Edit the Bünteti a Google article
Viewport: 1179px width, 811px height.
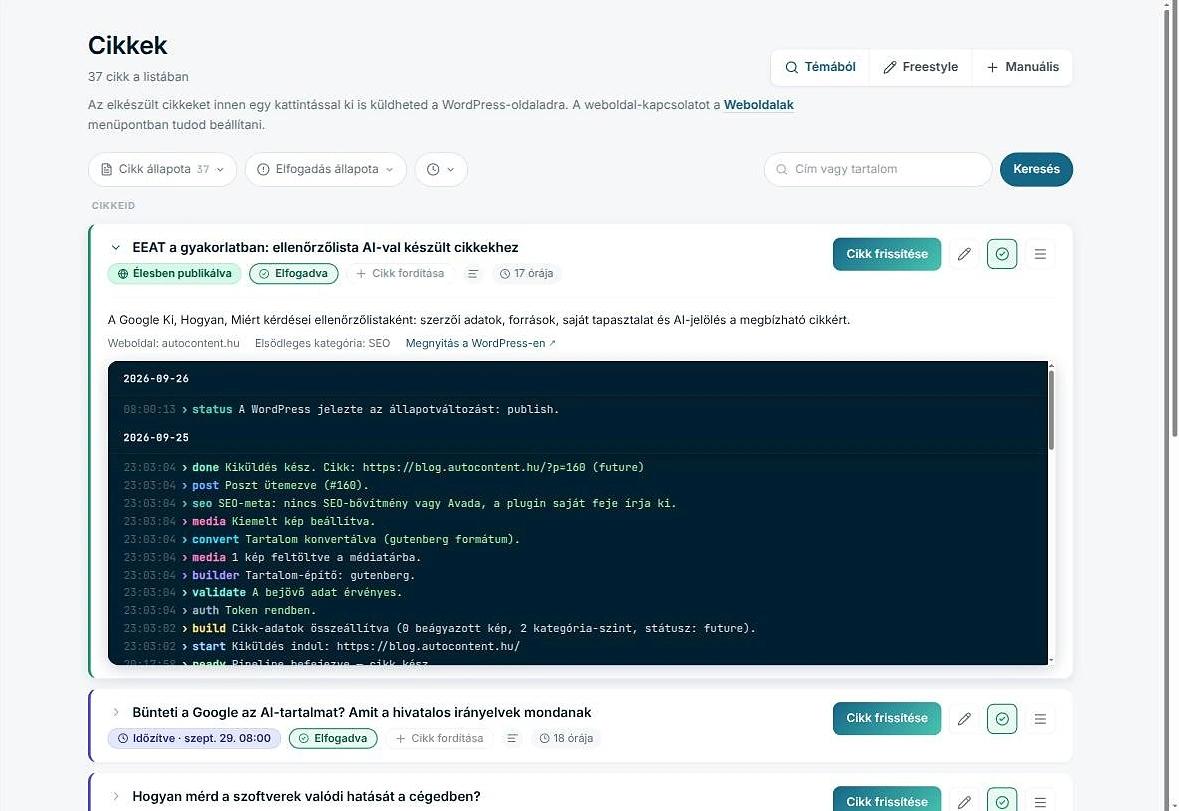(x=964, y=719)
